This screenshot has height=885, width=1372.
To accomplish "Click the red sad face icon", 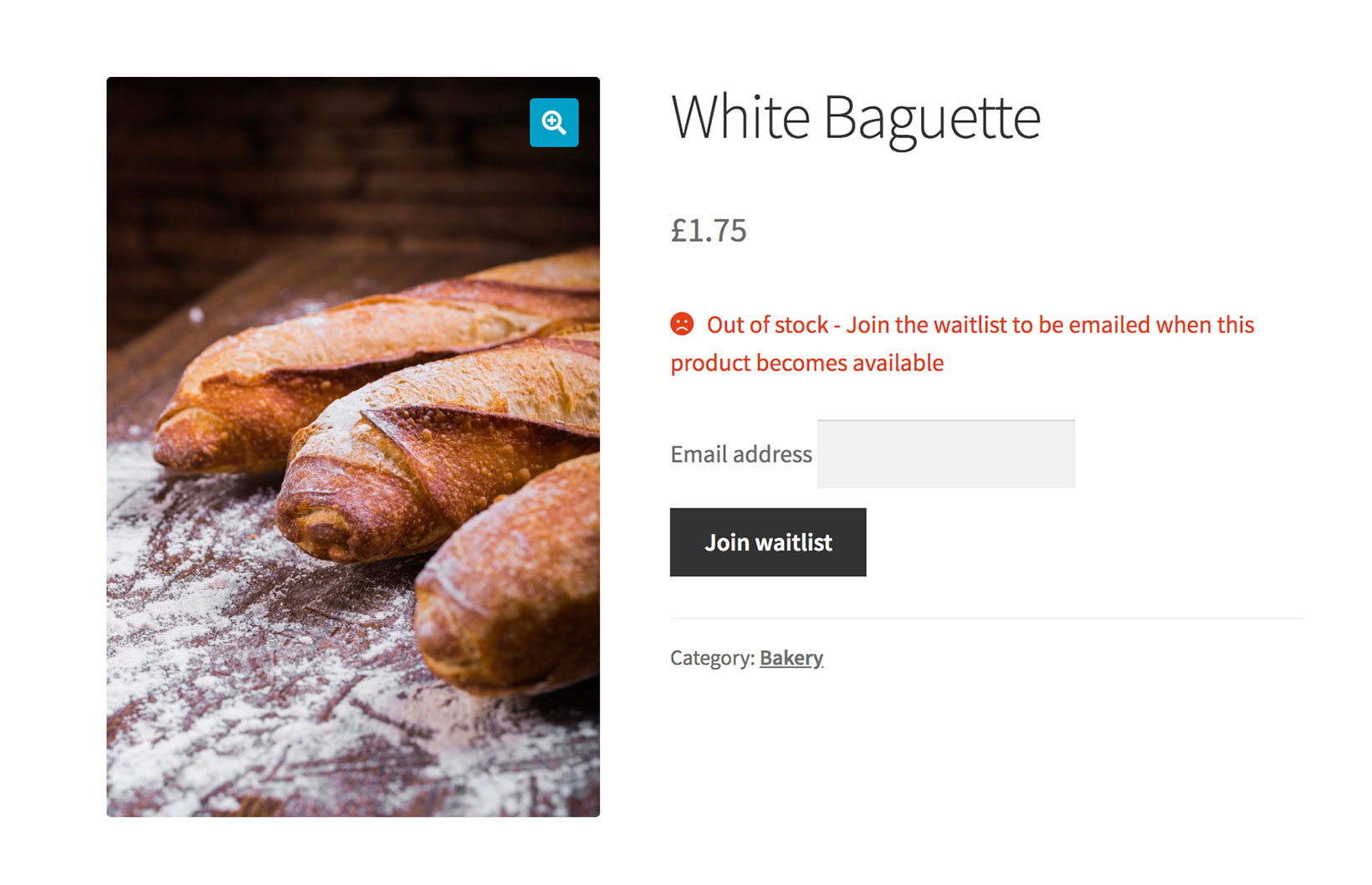I will coord(682,324).
